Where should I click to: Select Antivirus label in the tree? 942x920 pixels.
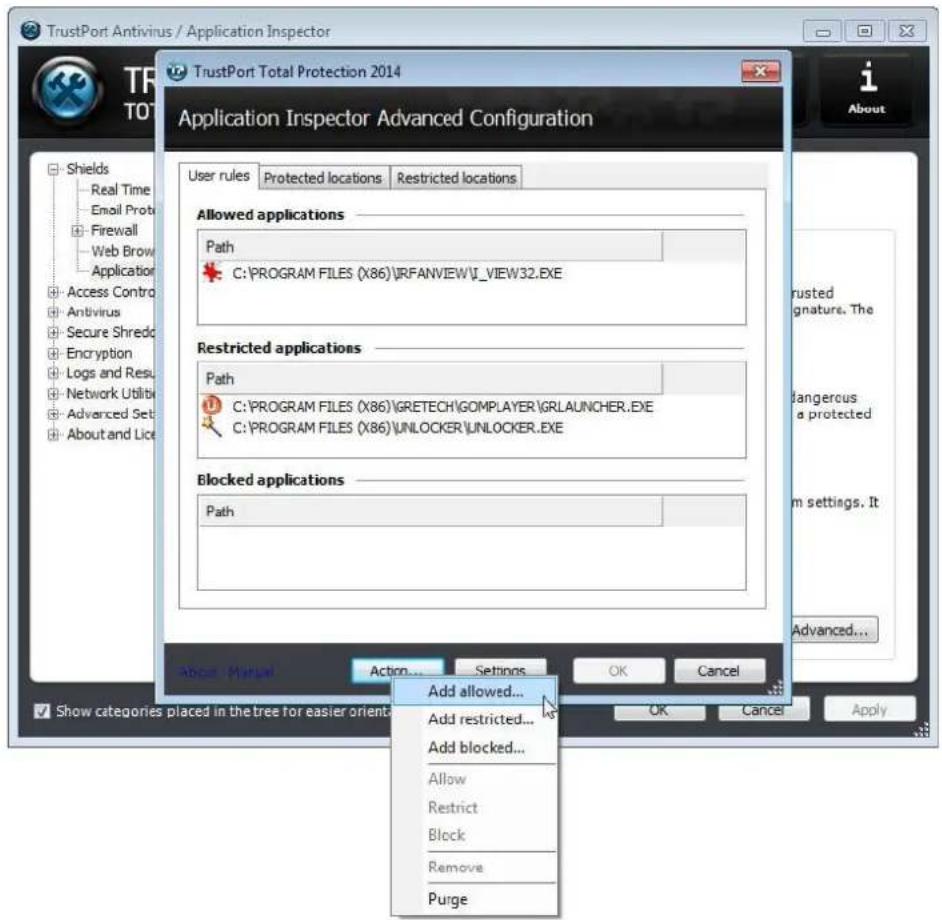tap(94, 312)
